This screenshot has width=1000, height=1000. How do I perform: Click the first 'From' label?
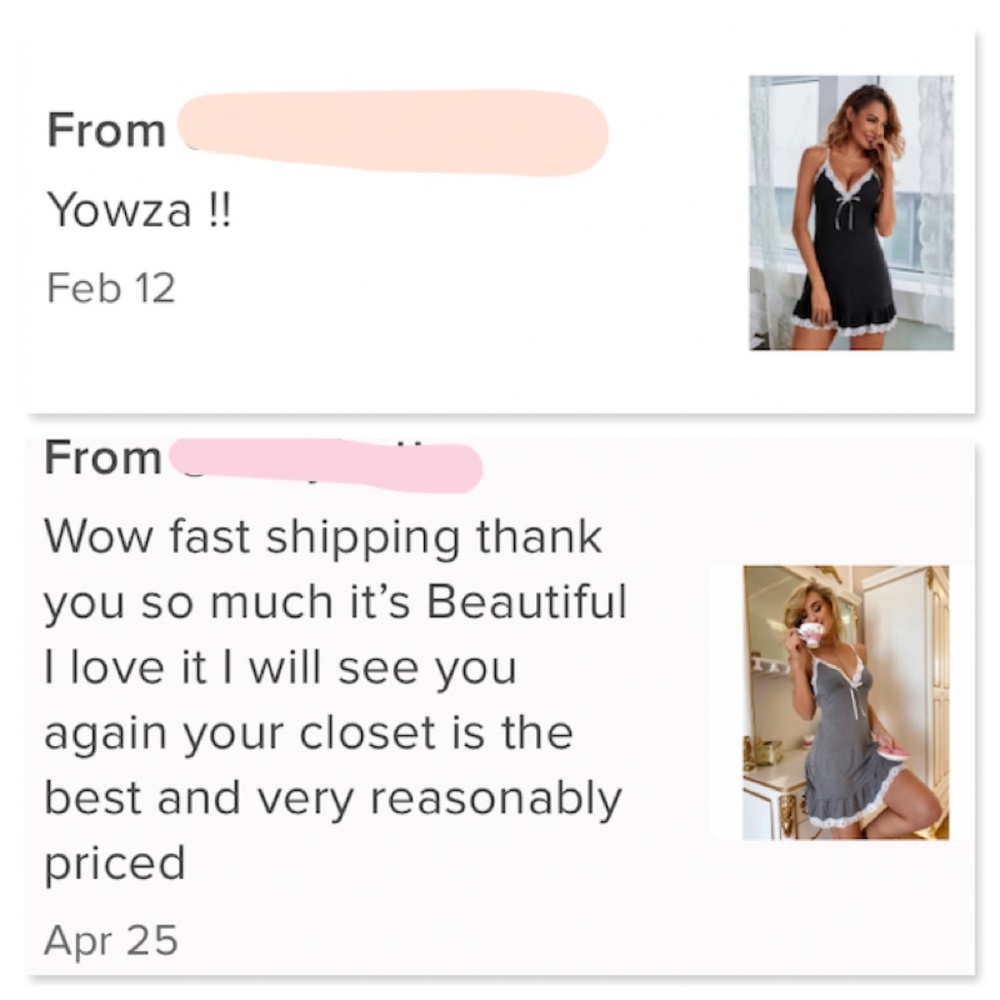click(107, 130)
